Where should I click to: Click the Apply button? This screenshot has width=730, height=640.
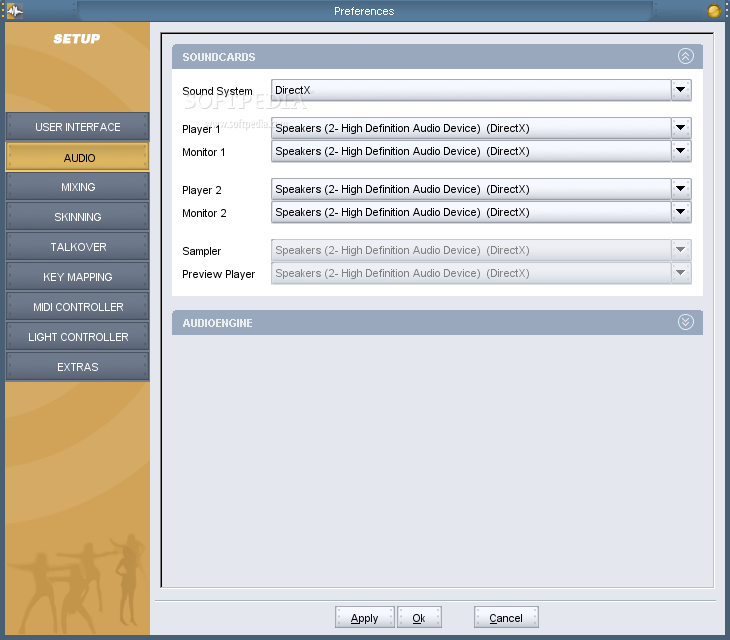365,618
